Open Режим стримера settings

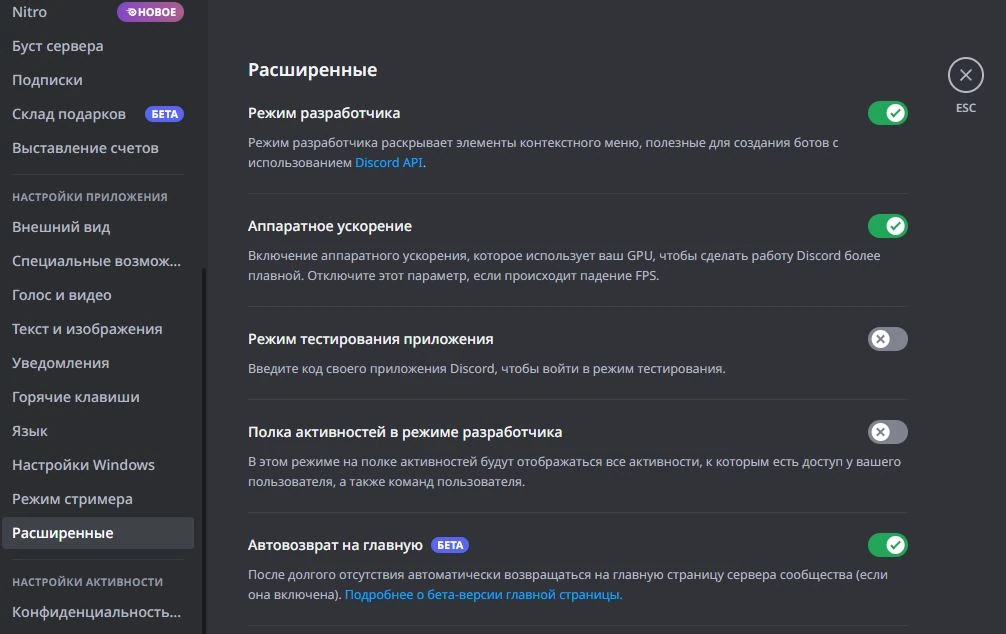click(x=72, y=499)
